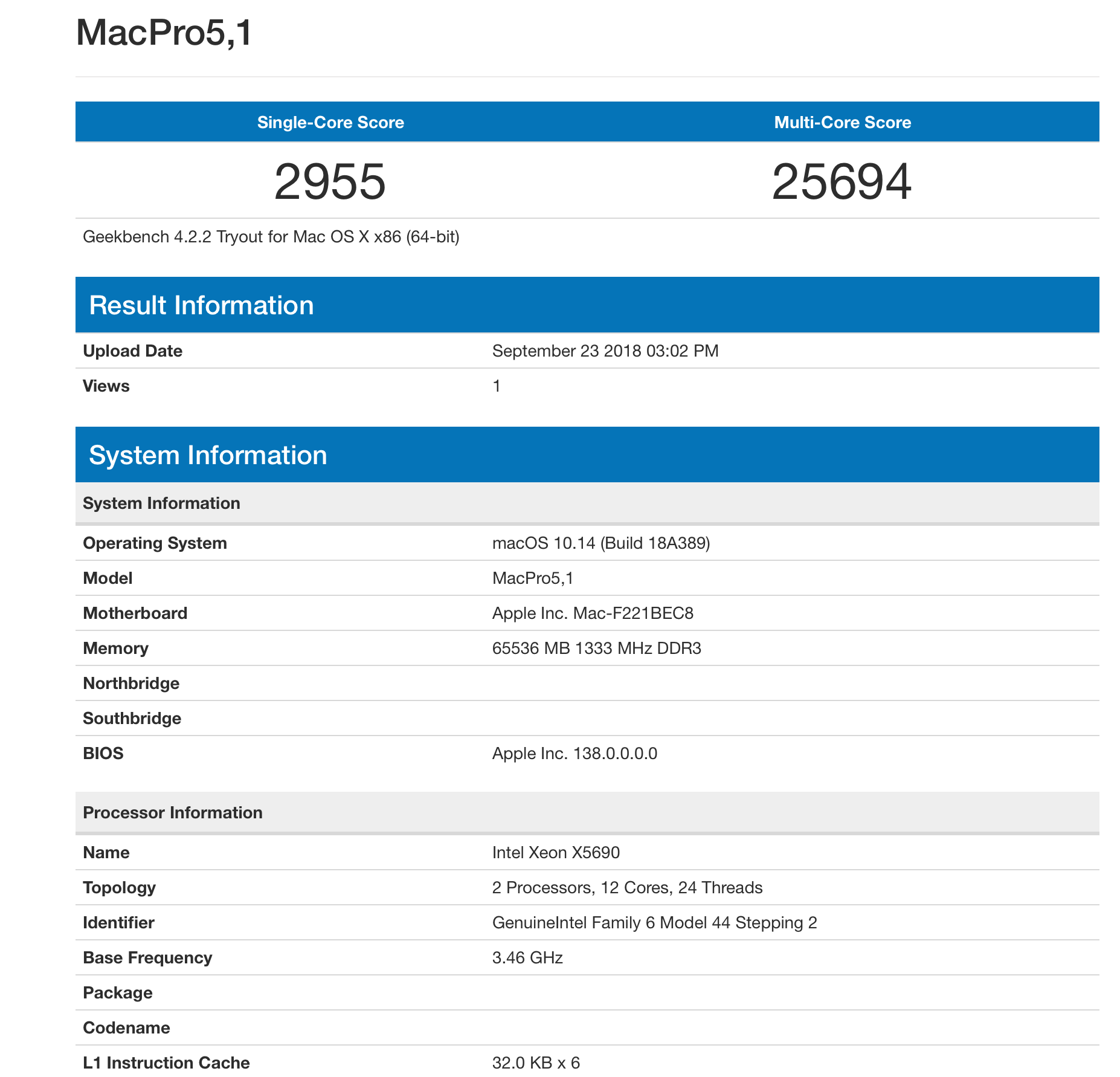Click the MacPro5,1 page title
The height and width of the screenshot is (1077, 1120).
164,32
